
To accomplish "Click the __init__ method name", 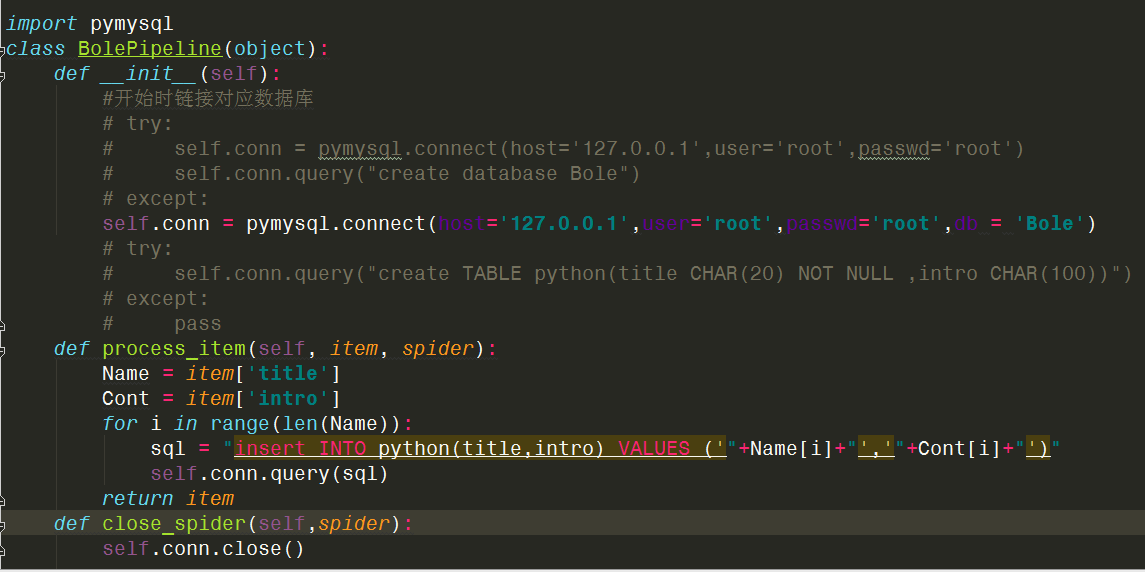I will coord(150,75).
